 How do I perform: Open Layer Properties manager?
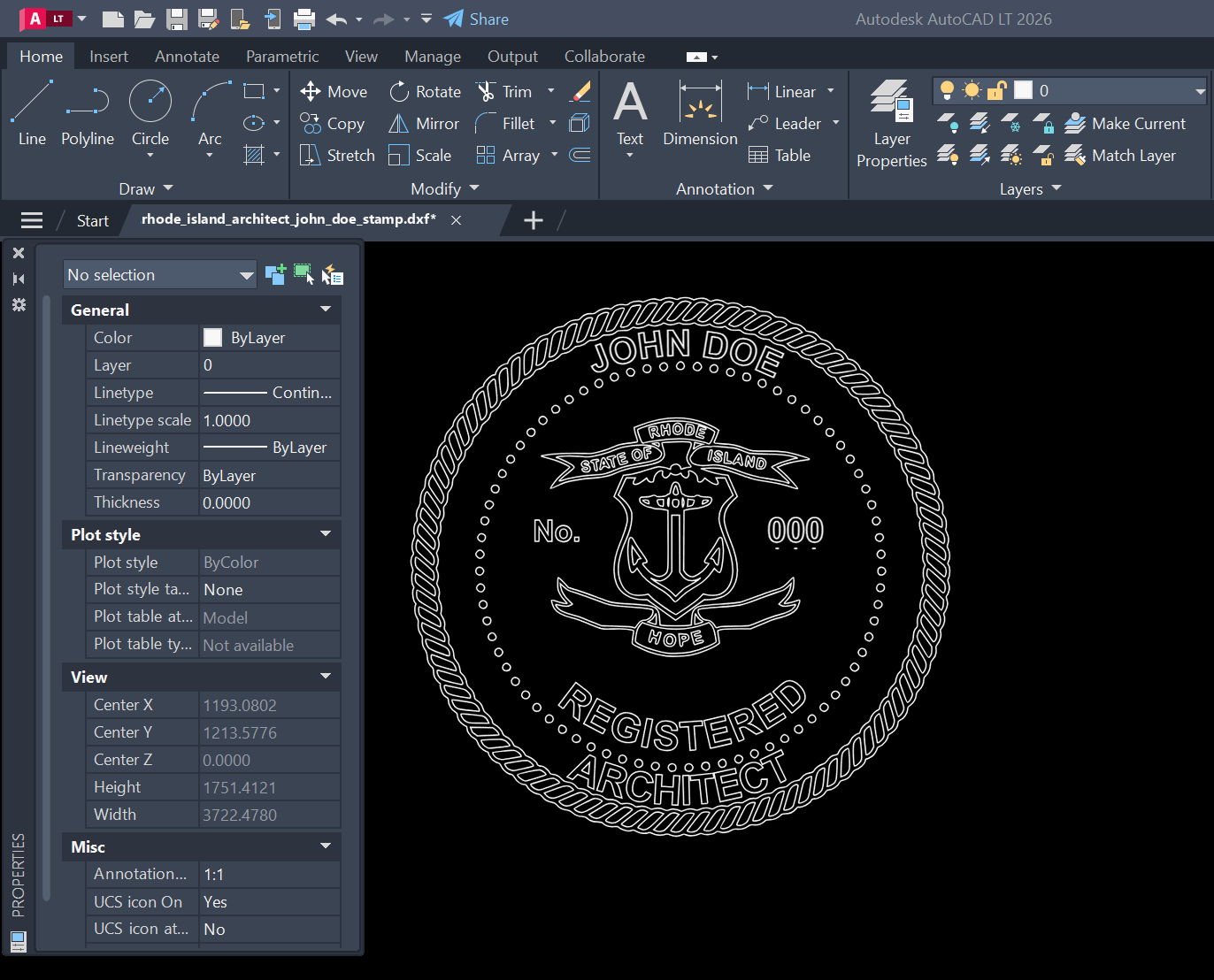[891, 123]
